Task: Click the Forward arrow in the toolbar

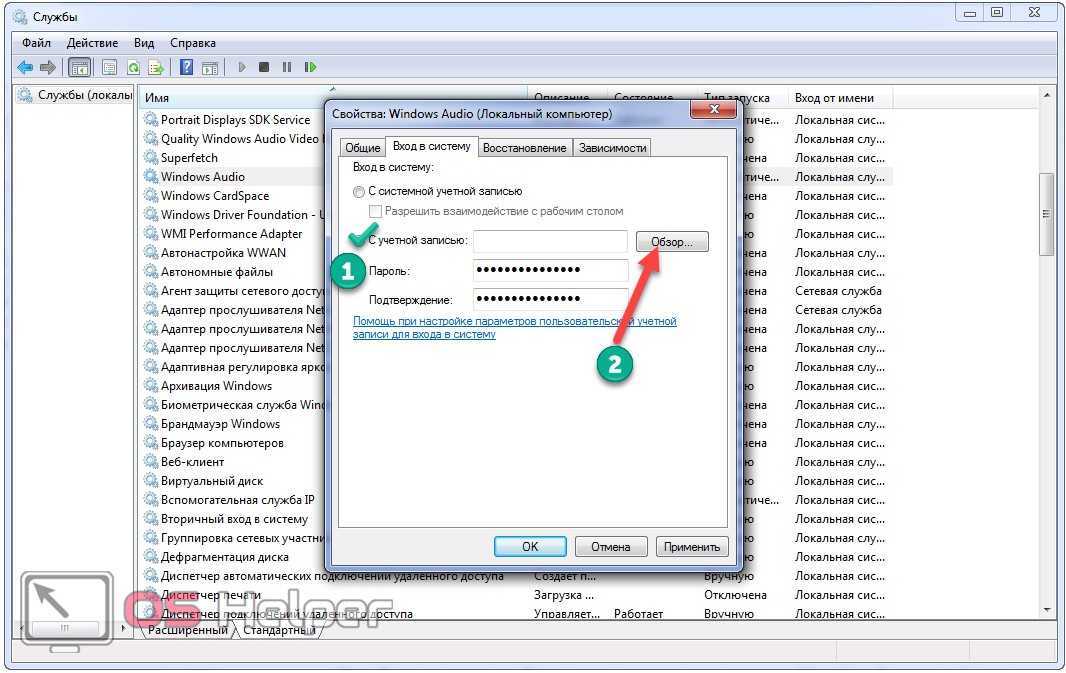Action: [x=48, y=67]
